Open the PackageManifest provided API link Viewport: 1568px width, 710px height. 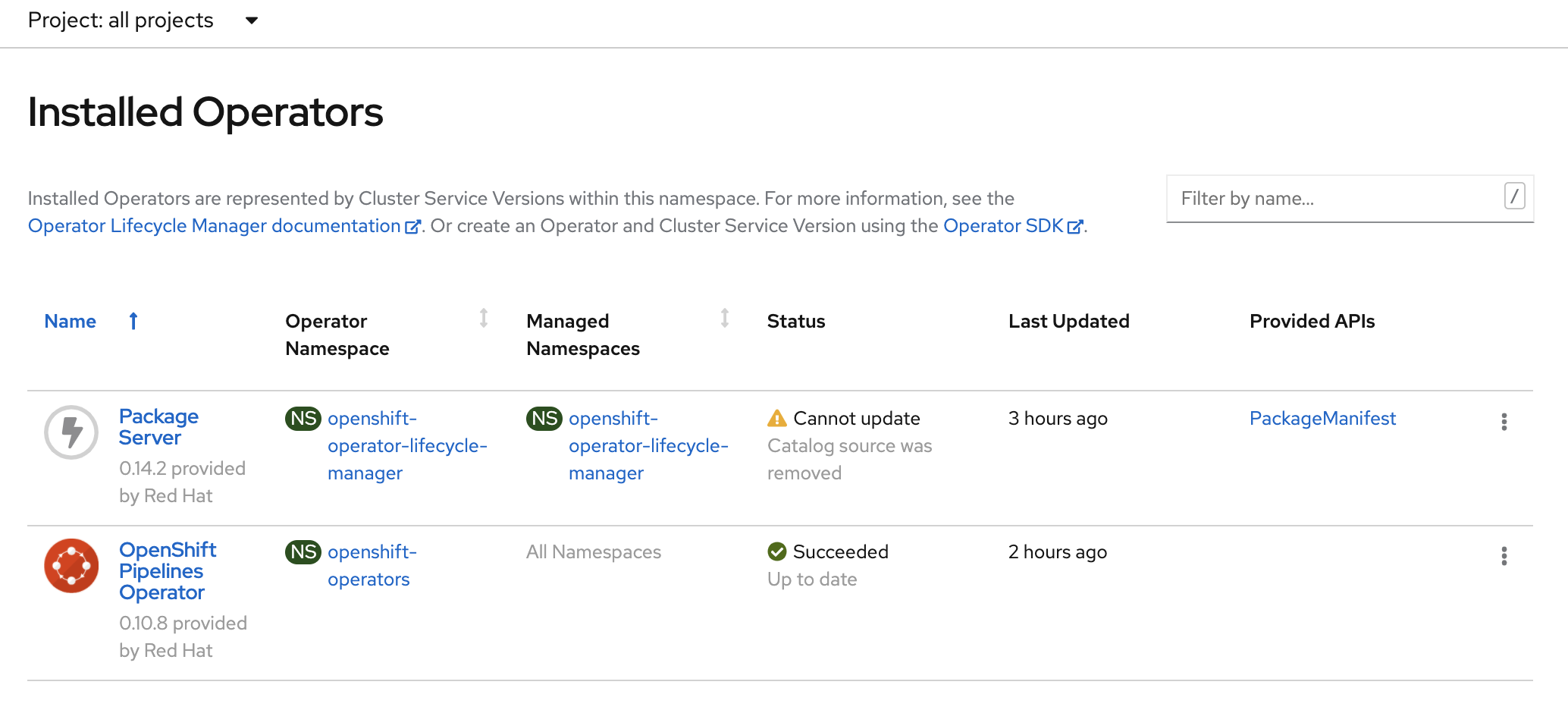1322,418
